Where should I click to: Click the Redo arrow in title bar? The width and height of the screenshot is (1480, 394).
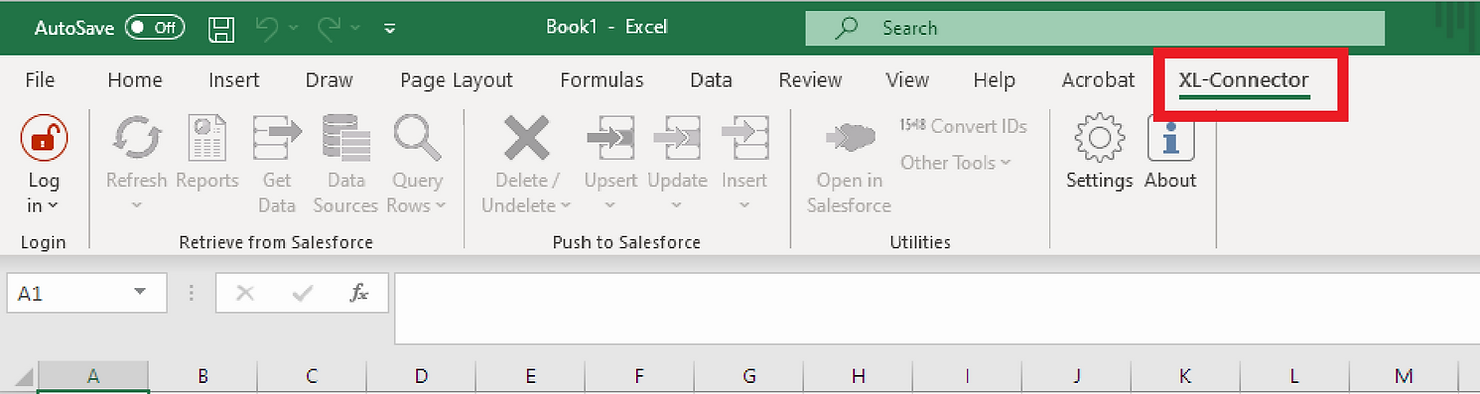coord(330,28)
